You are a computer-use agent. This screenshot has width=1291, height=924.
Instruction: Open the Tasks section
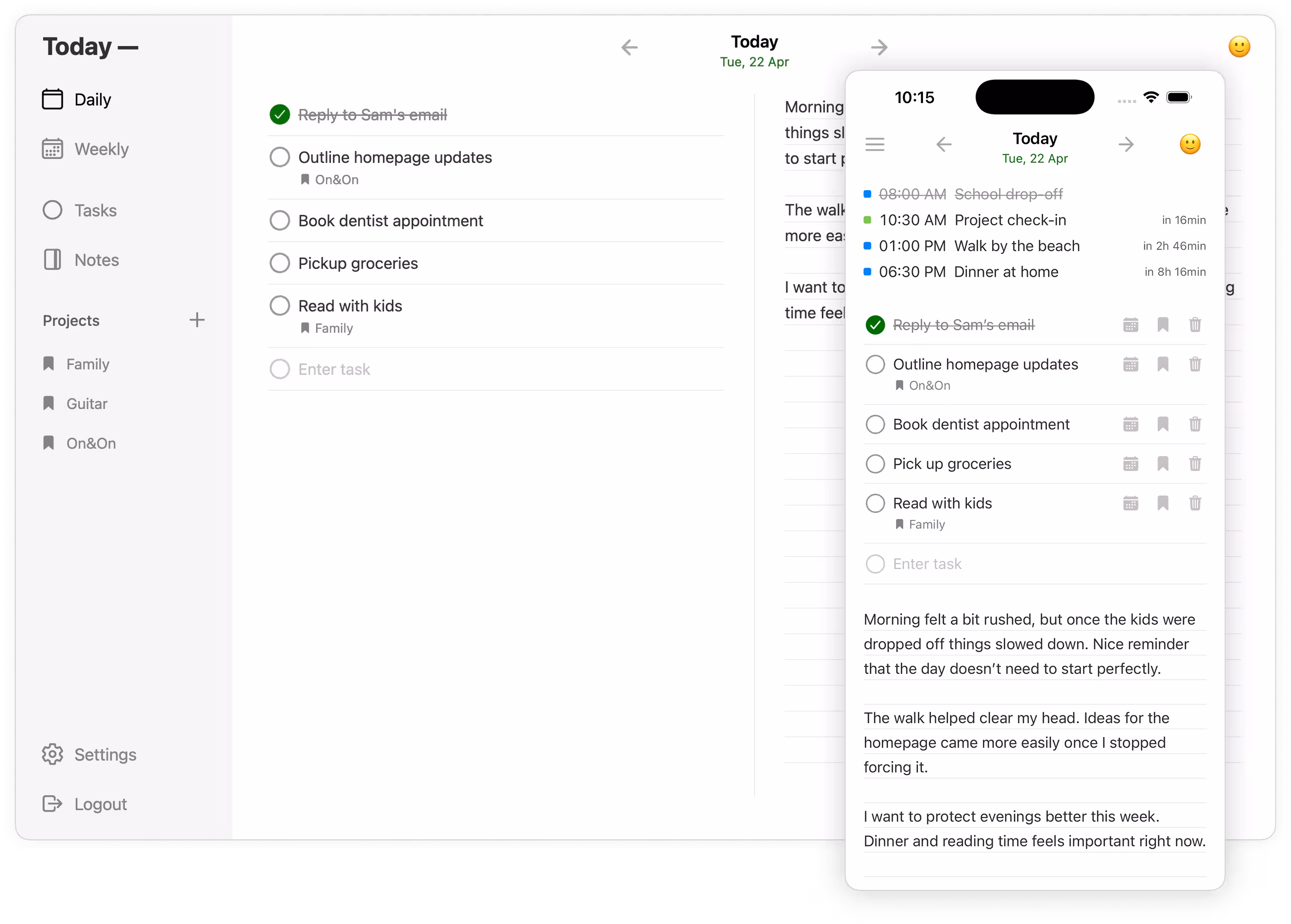tap(95, 210)
